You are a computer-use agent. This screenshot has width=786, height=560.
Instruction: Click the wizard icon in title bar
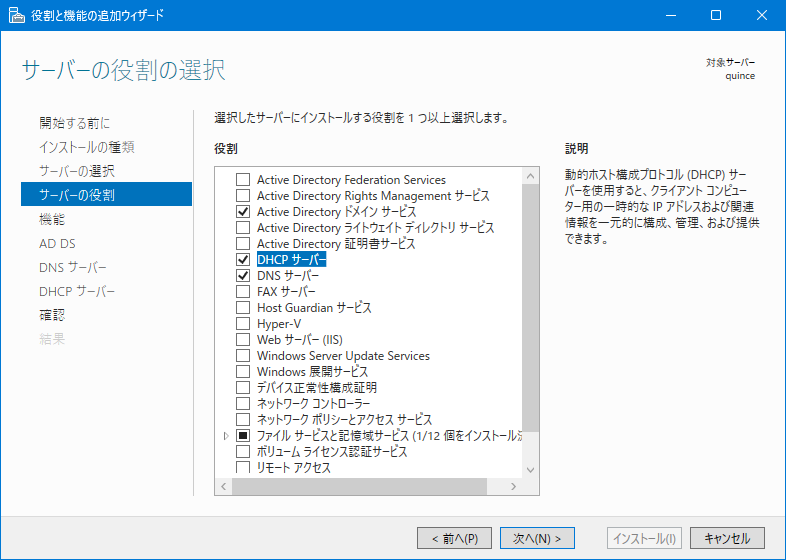16,16
